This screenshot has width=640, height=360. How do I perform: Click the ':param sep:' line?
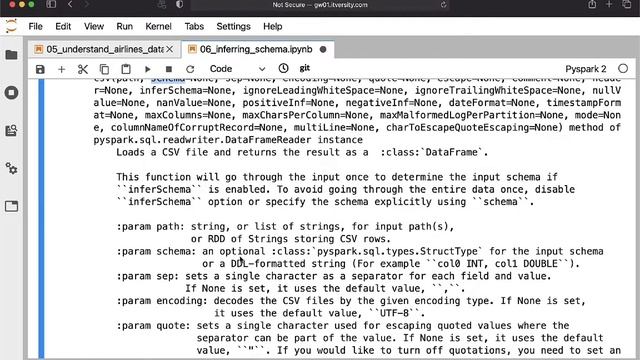(x=334, y=276)
